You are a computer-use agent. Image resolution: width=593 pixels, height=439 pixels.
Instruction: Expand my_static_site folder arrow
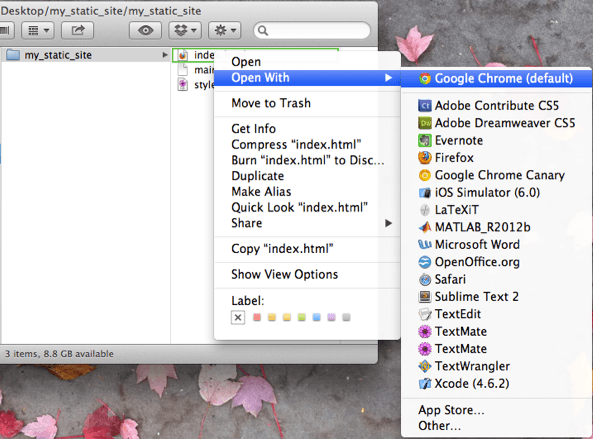pyautogui.click(x=165, y=55)
